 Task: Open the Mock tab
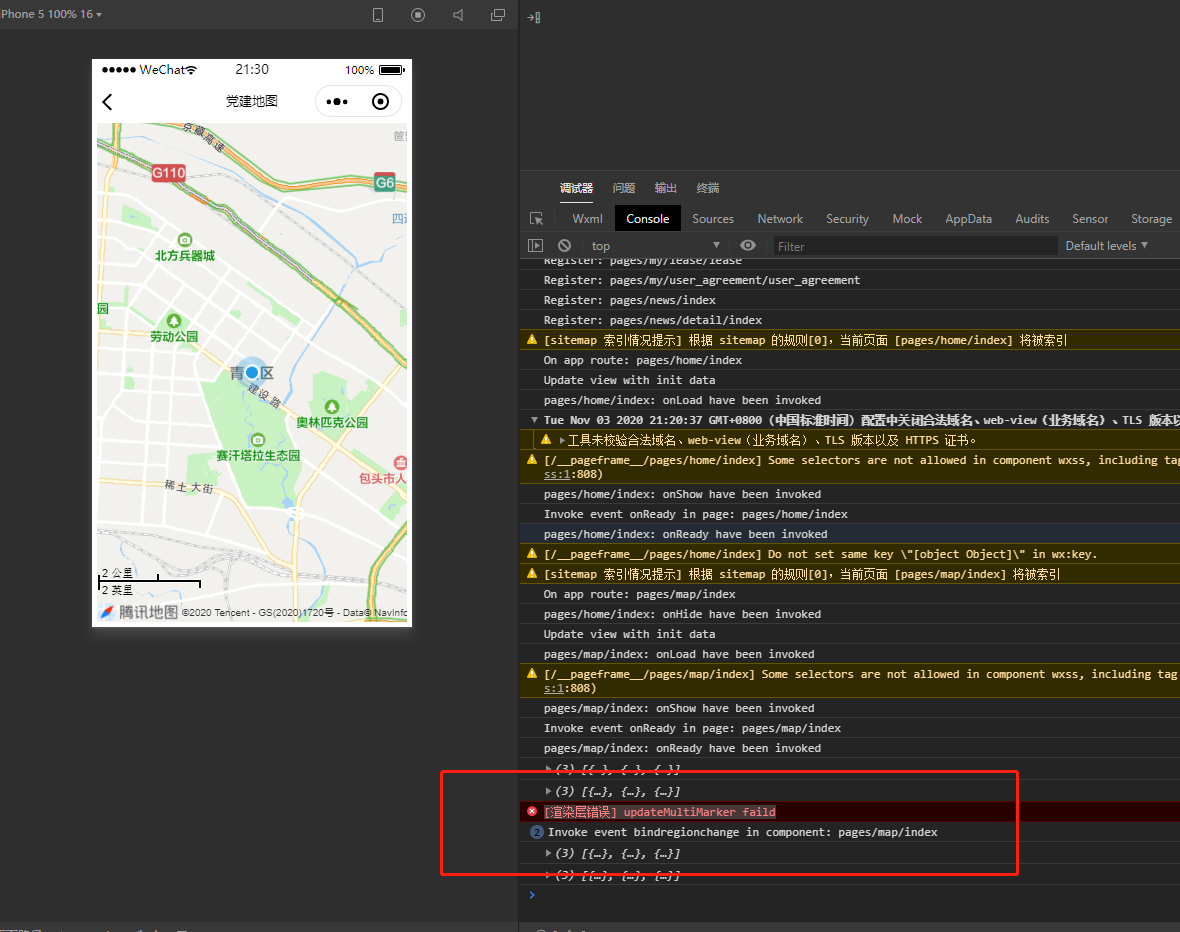[x=907, y=218]
